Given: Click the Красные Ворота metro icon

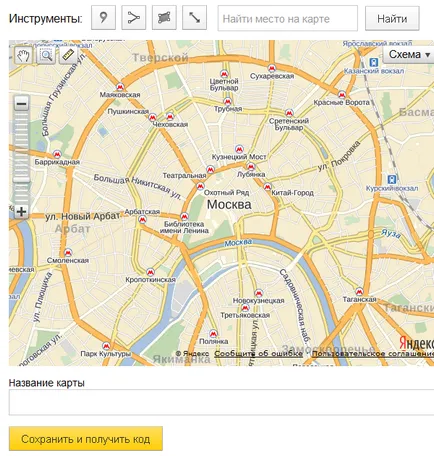Looking at the screenshot, I should click(x=342, y=95).
